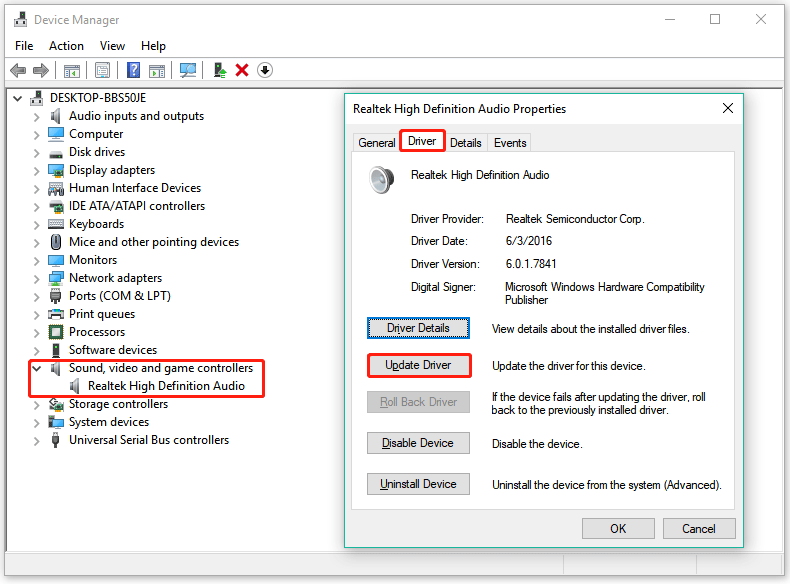Click the Mice and other pointing devices icon

(56, 242)
